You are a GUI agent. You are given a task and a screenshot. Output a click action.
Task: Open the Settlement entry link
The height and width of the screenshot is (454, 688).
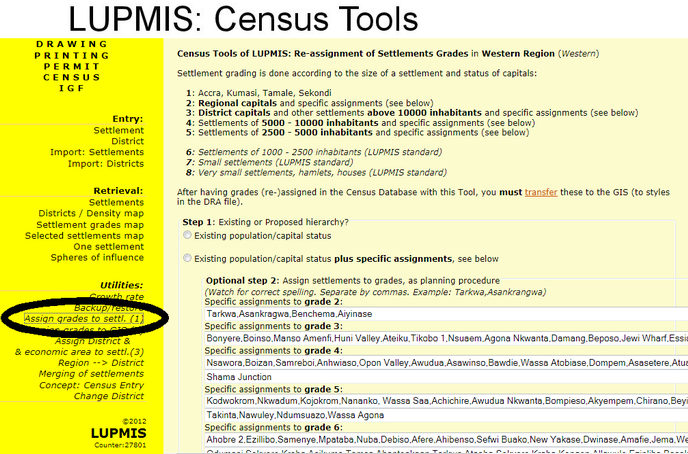click(118, 130)
